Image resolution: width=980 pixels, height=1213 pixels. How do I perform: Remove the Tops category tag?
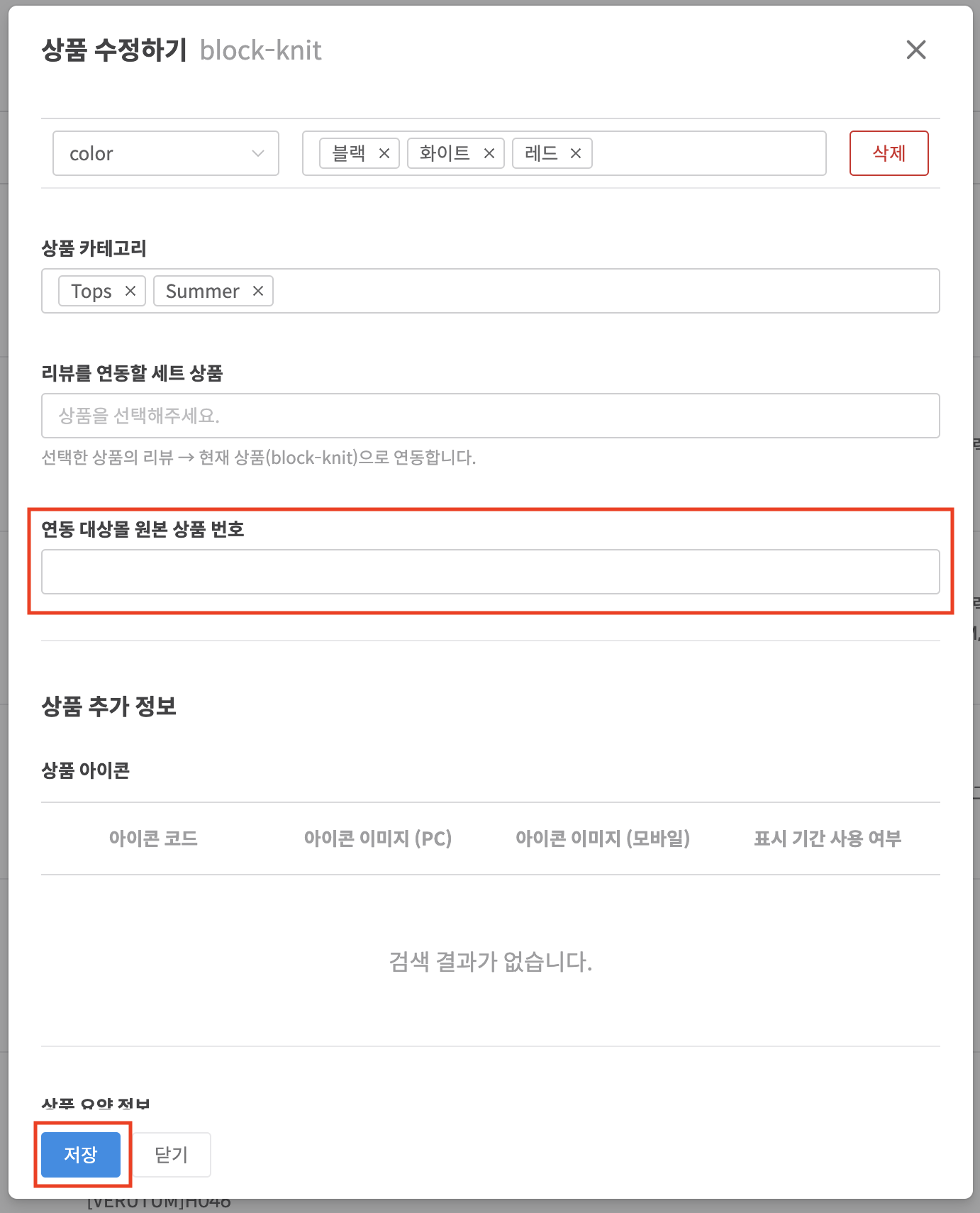pos(130,291)
